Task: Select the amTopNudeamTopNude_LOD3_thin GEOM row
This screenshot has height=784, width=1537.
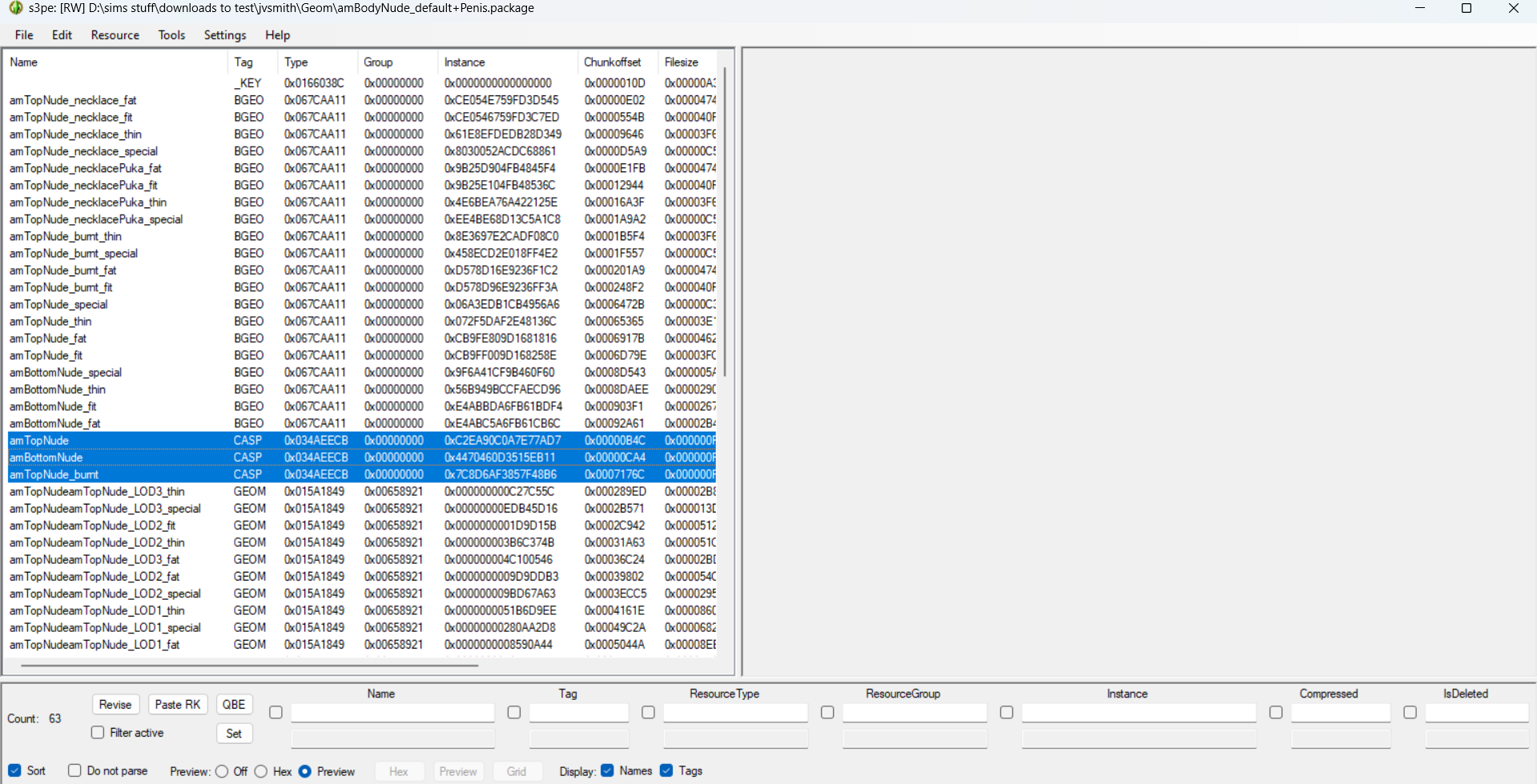Action: [x=361, y=491]
